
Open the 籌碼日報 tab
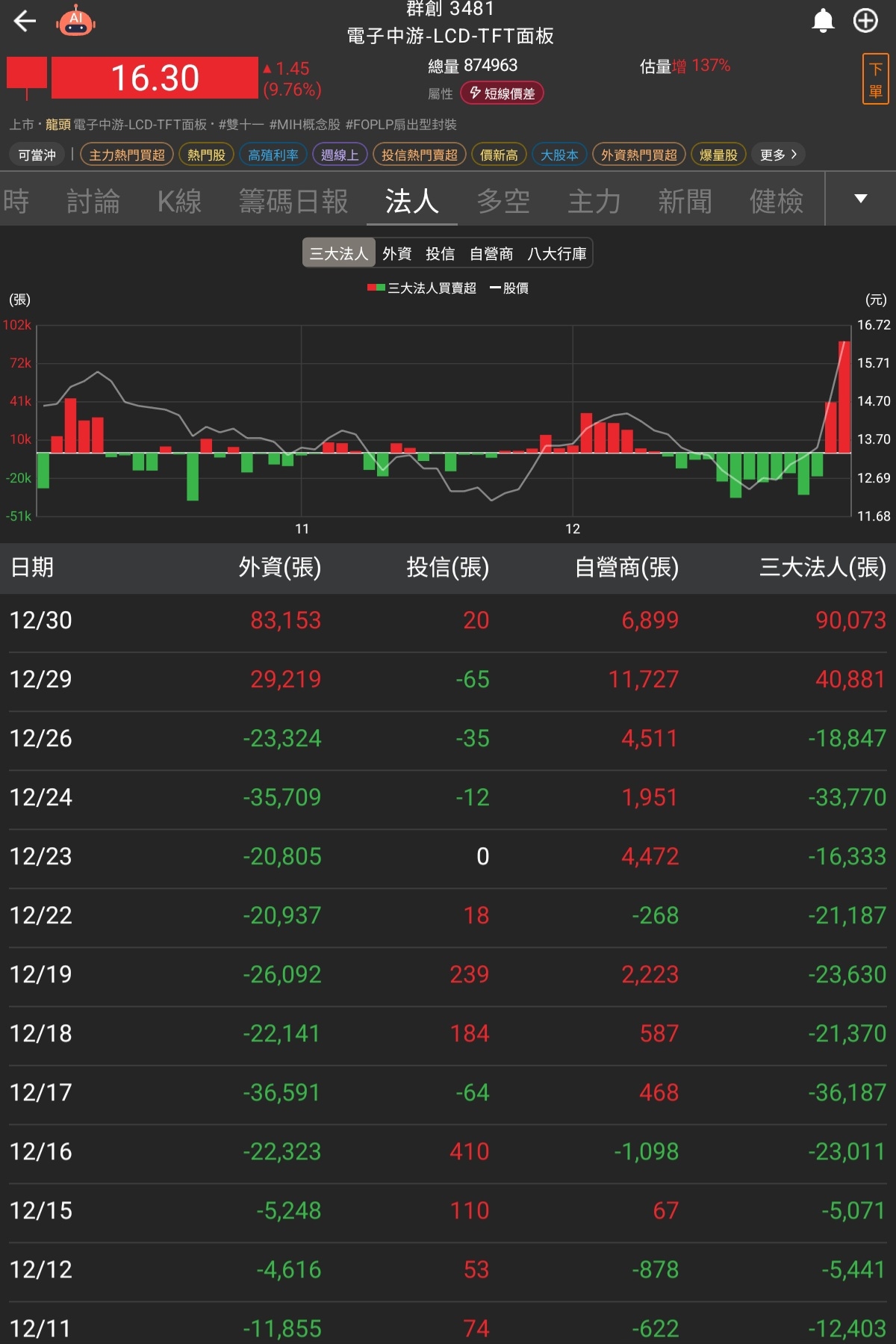pos(293,201)
